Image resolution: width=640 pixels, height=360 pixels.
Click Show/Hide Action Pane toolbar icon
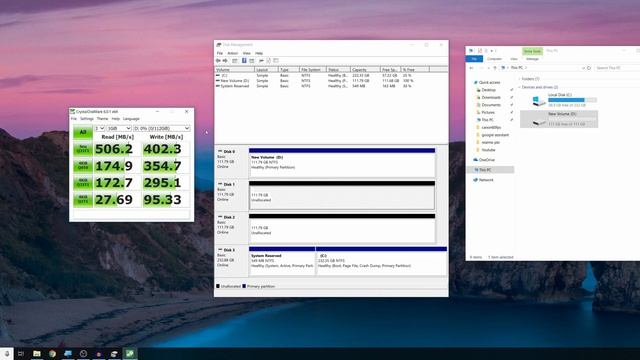252,61
